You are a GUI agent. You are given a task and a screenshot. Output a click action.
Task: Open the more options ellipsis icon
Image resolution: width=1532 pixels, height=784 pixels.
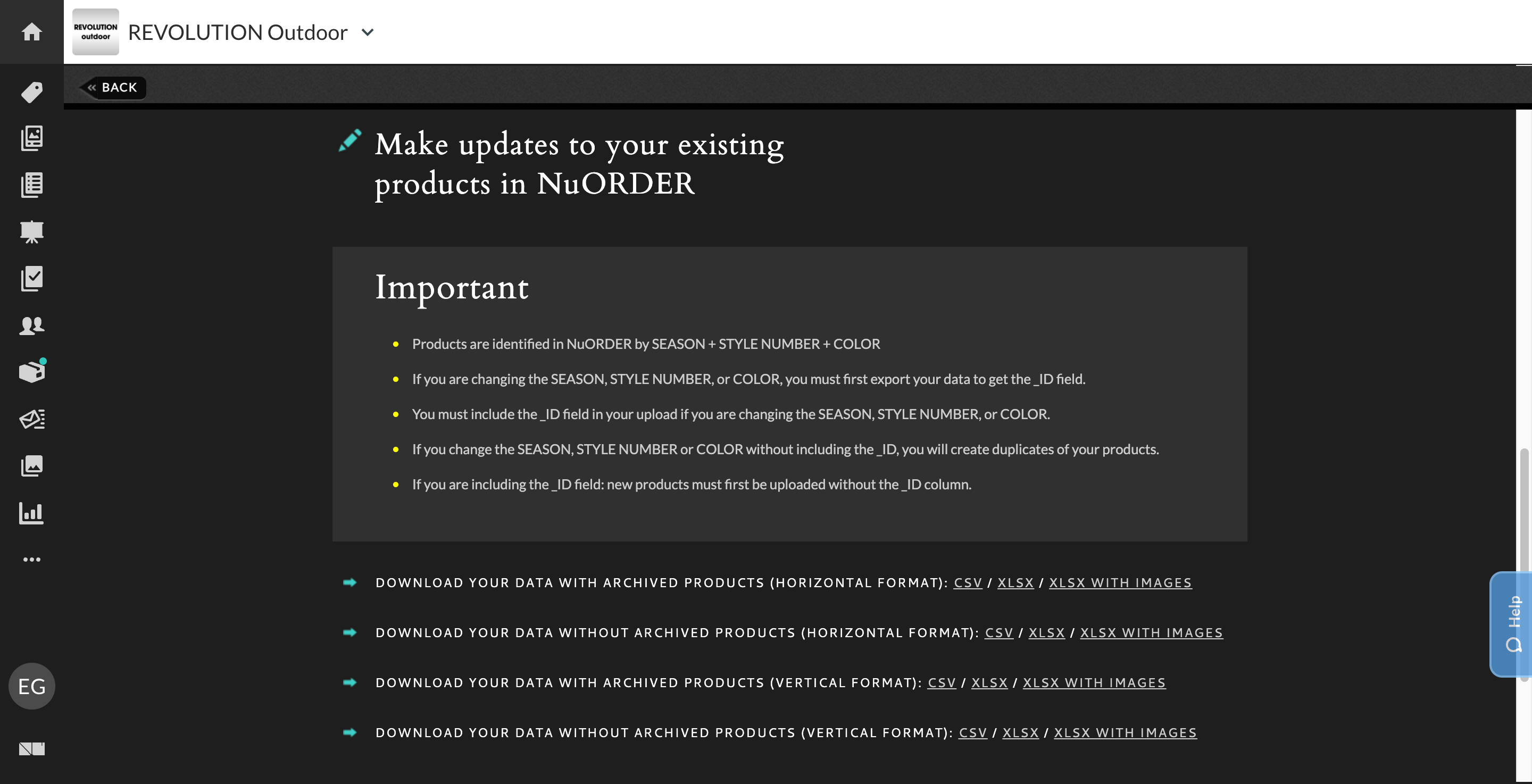31,559
